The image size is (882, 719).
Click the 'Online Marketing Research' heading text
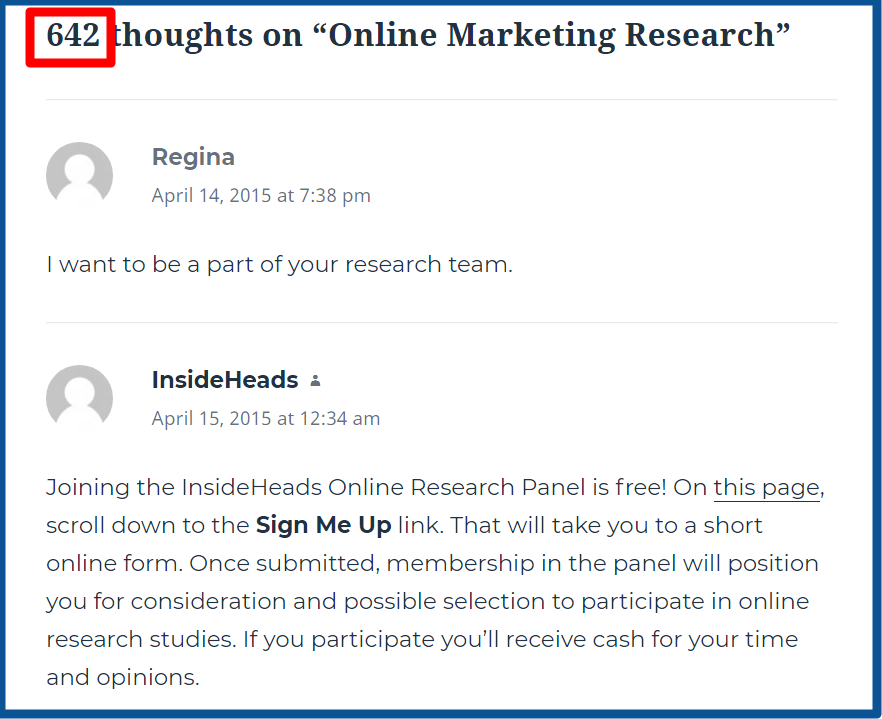tap(550, 35)
